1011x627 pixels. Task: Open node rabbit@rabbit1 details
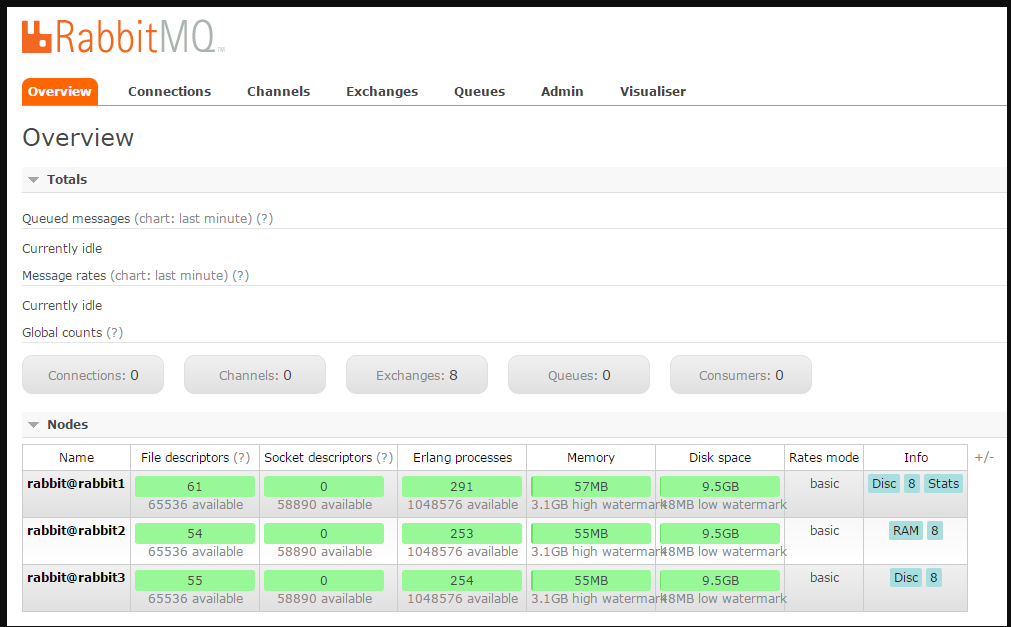76,484
